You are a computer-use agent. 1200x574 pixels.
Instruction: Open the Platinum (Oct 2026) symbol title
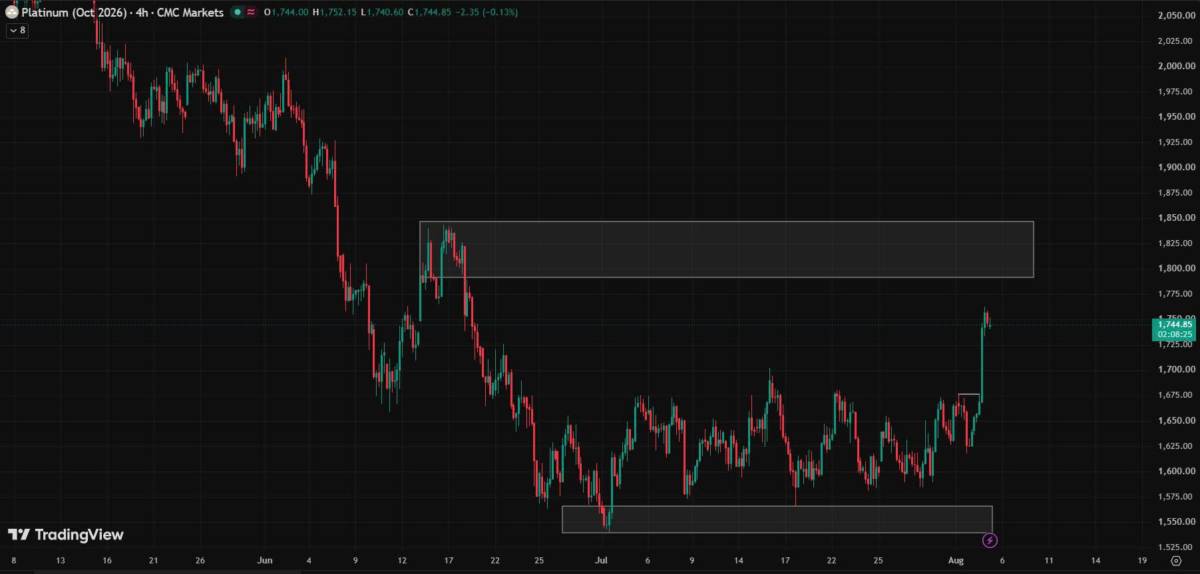(x=72, y=13)
